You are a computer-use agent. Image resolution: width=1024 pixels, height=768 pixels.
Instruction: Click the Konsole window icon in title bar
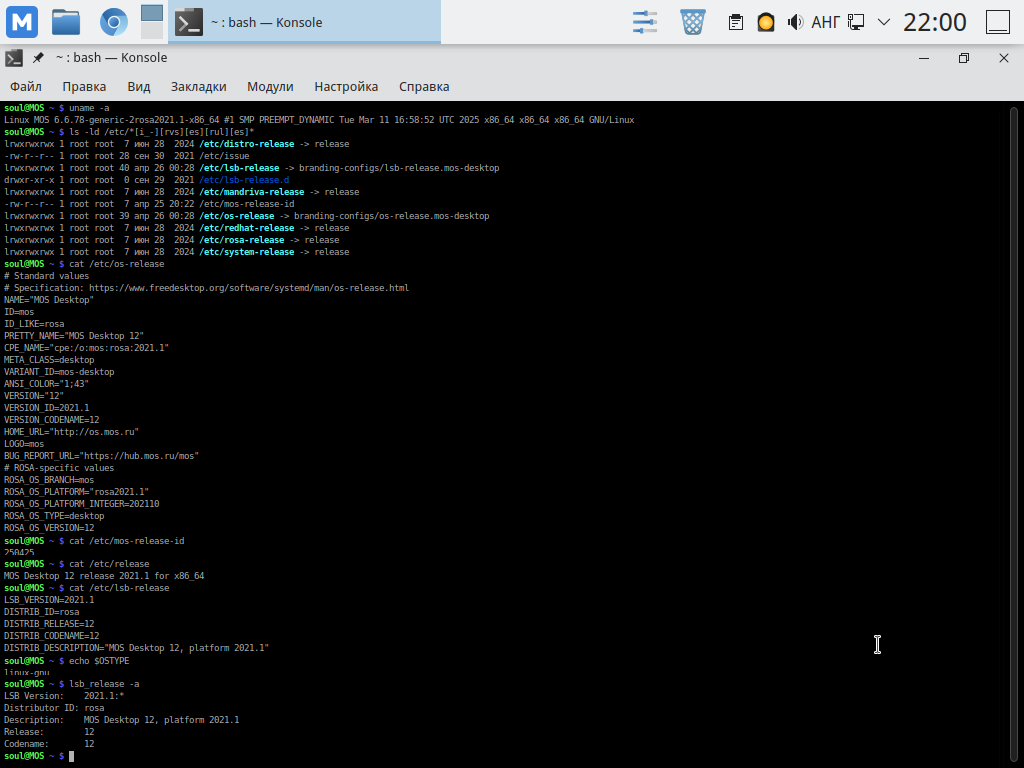click(x=14, y=58)
